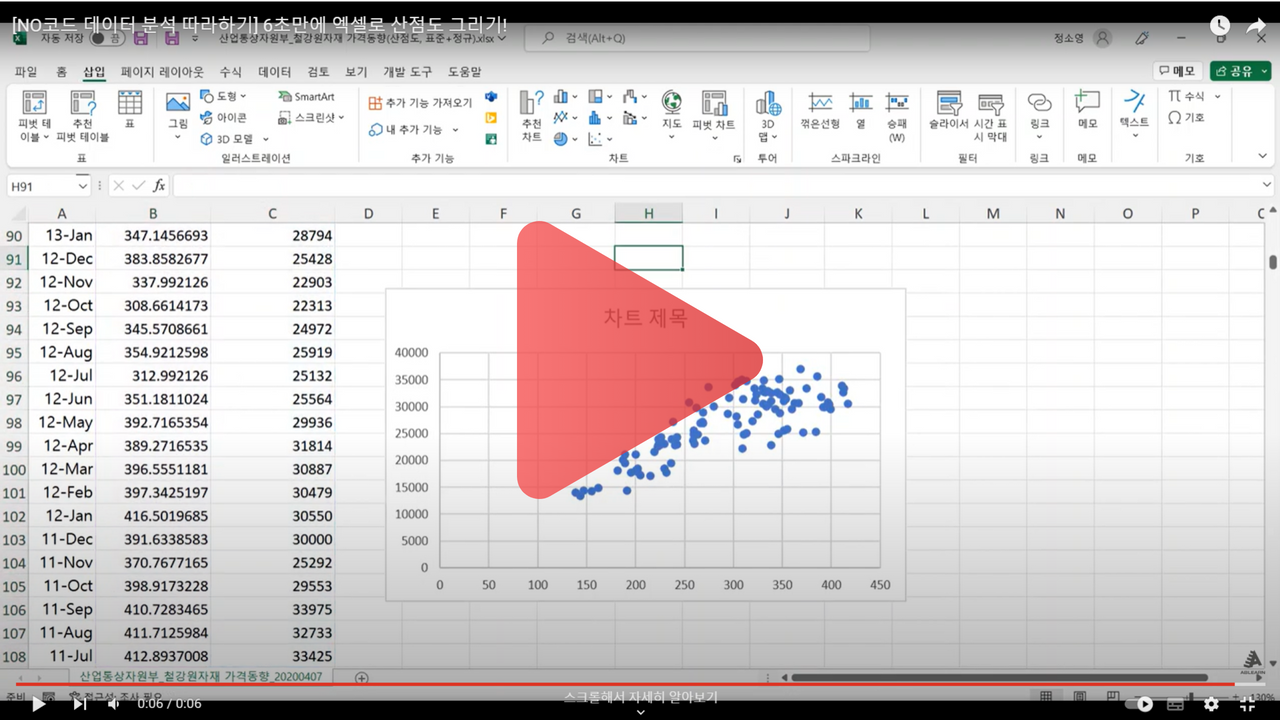The height and width of the screenshot is (720, 1280).
Task: Switch to the View (보기) tab
Action: 356,72
